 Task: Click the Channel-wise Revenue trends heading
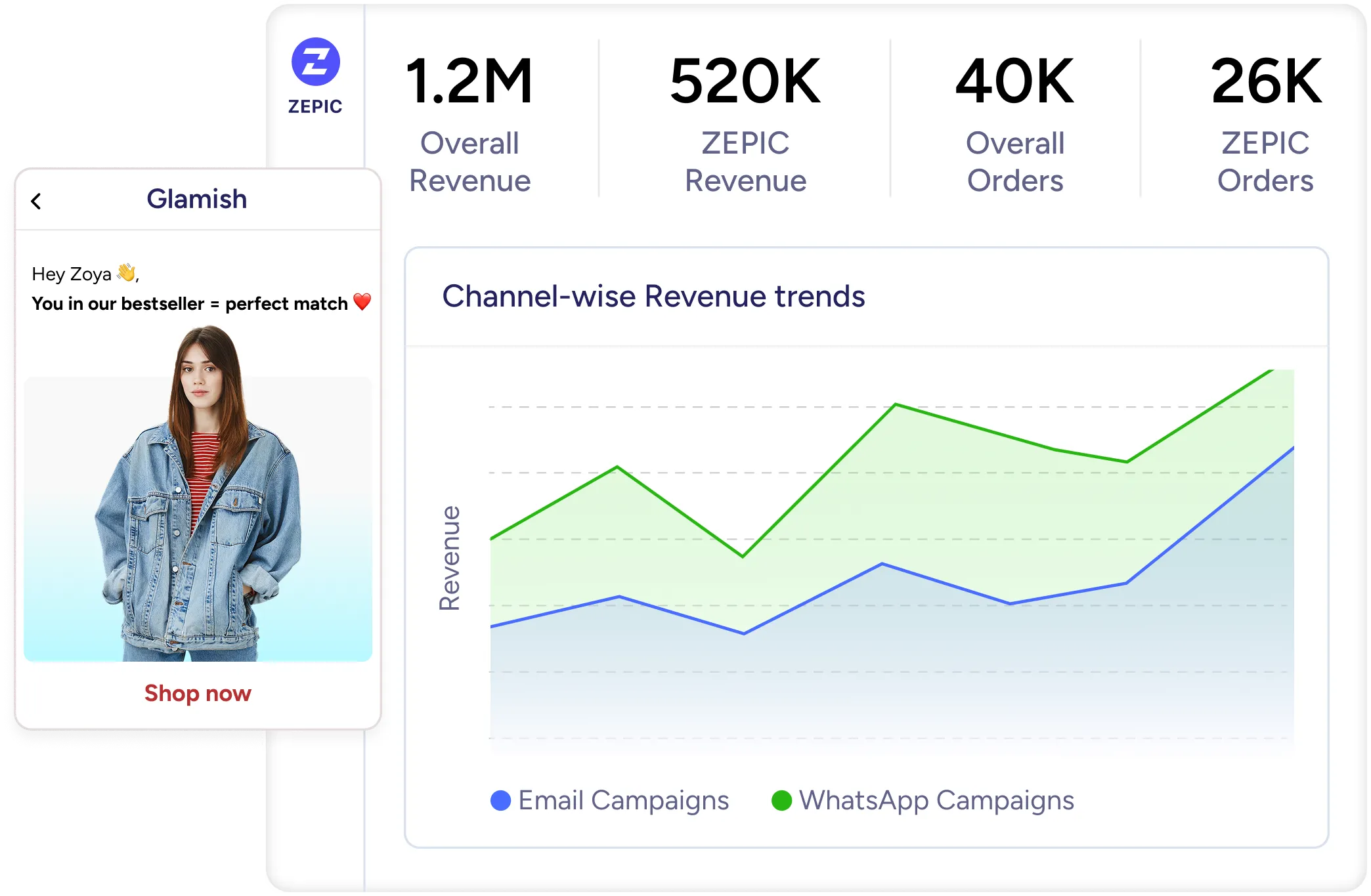[653, 296]
